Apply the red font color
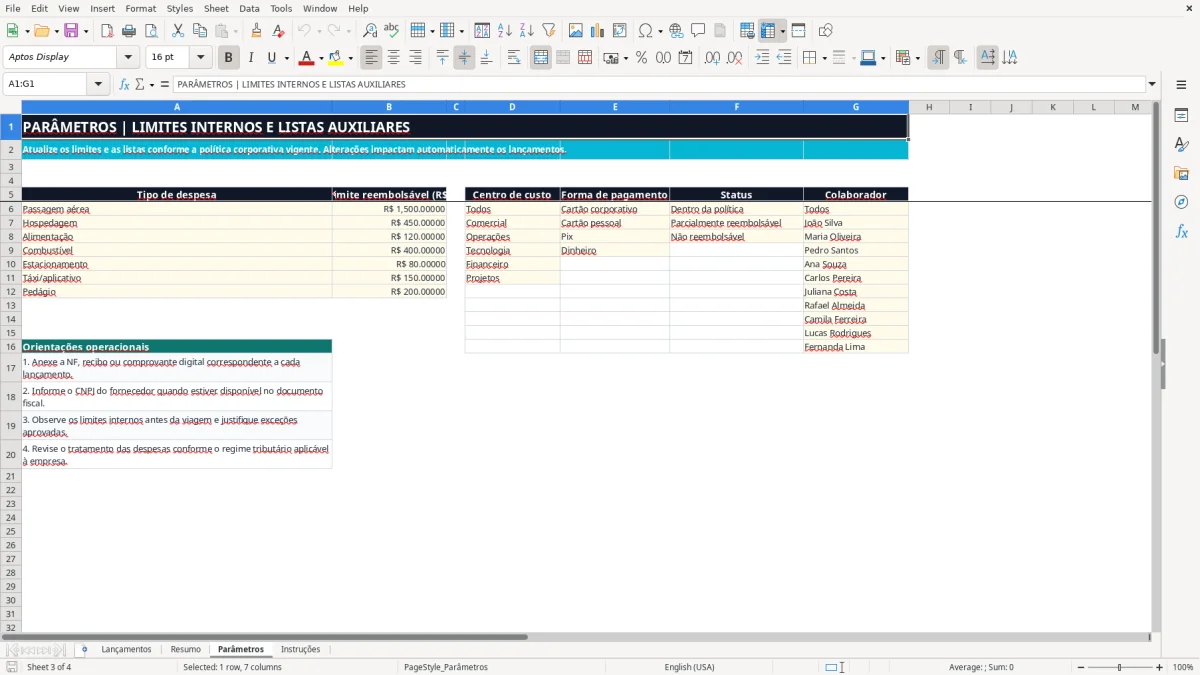Screen dimensions: 1200x675 tap(307, 58)
